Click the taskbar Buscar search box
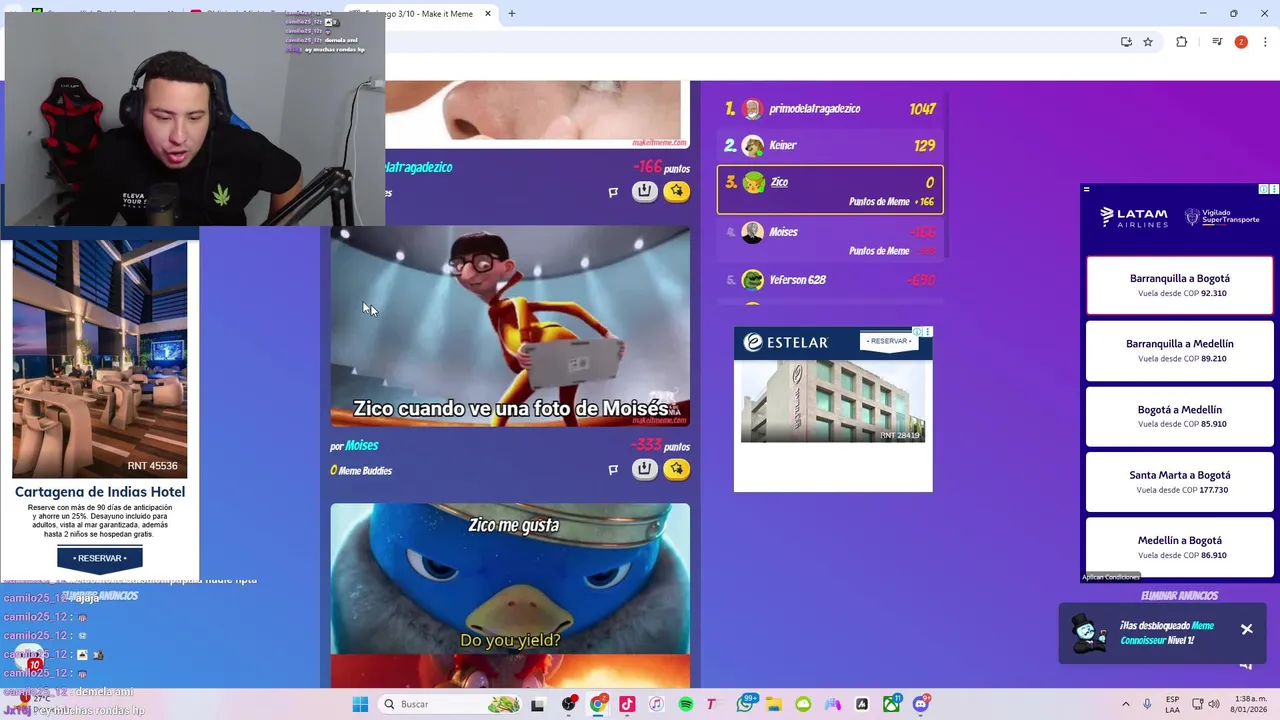This screenshot has height=720, width=1280. pyautogui.click(x=452, y=704)
